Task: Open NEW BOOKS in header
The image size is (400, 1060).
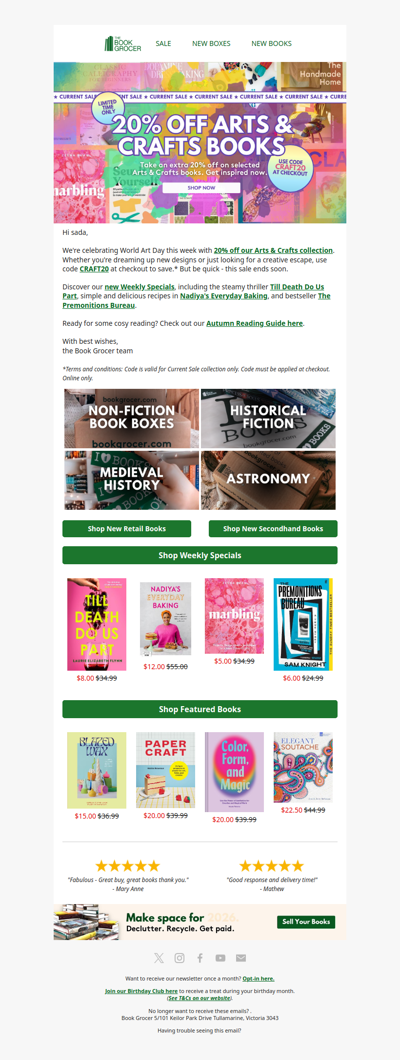Action: pos(272,43)
